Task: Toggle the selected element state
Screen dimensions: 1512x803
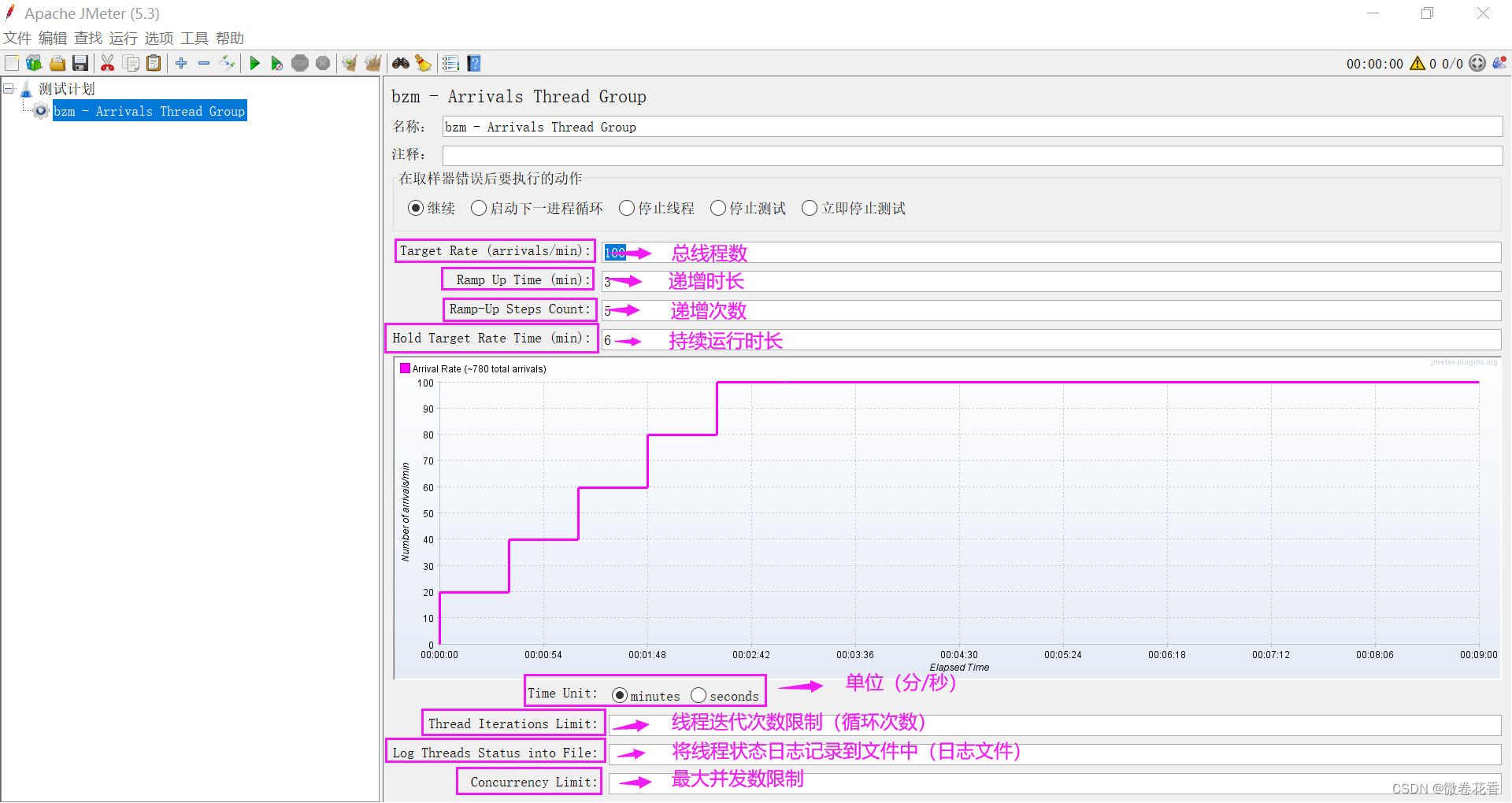Action: (228, 63)
